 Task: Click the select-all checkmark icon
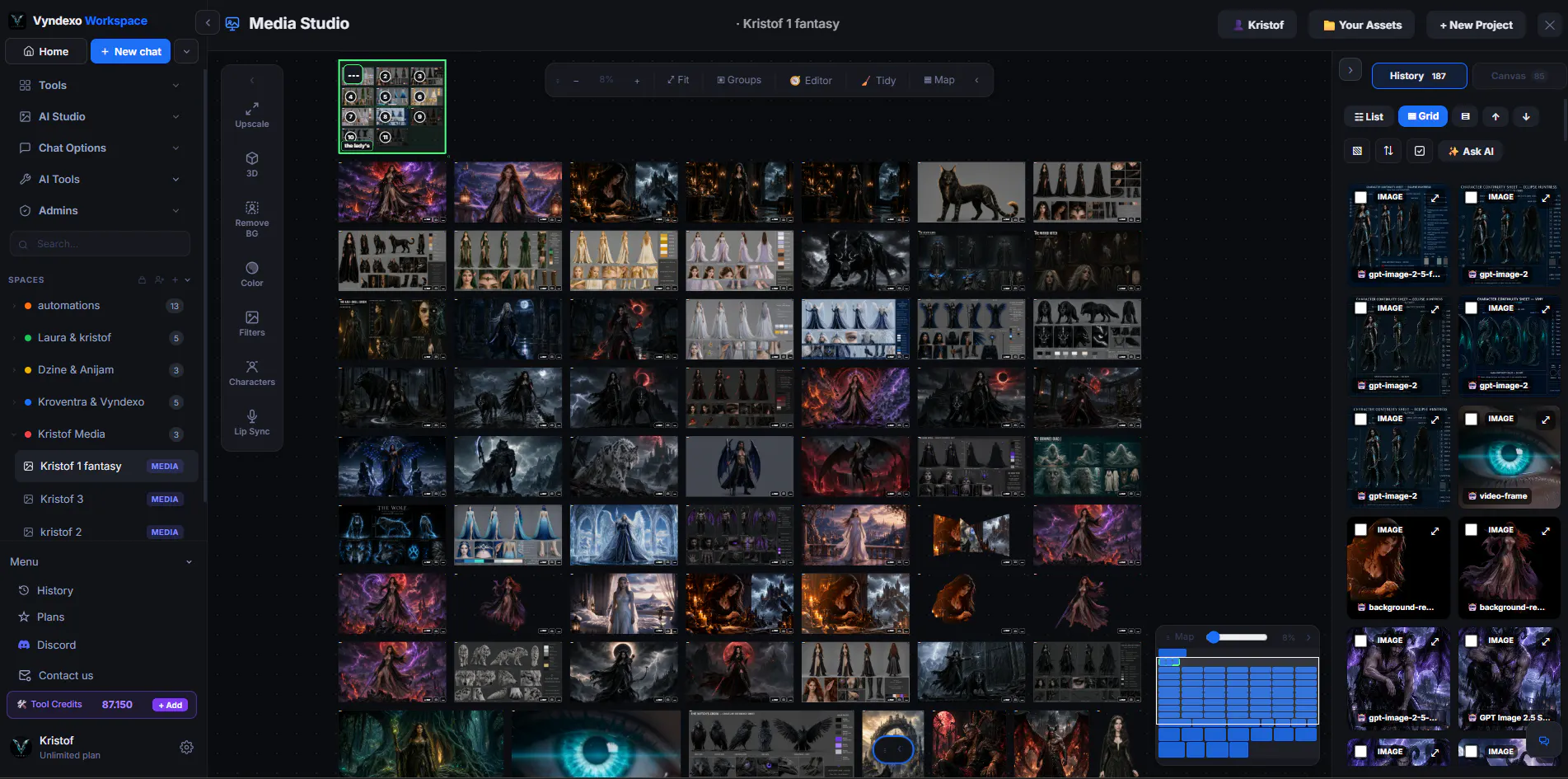click(x=1420, y=151)
